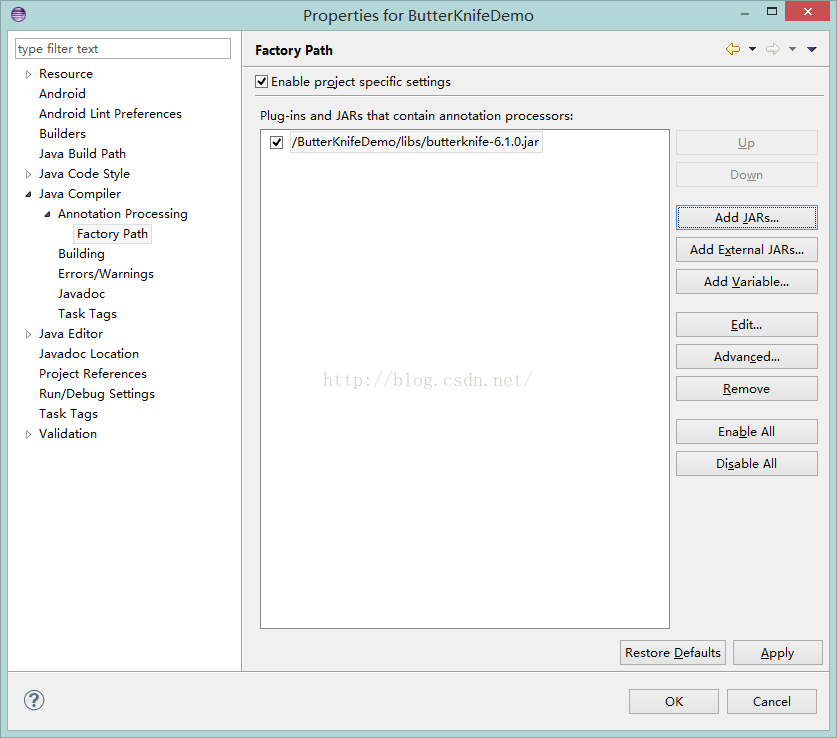The image size is (837, 738).
Task: Toggle Enable project specific settings checkbox
Action: (x=262, y=82)
